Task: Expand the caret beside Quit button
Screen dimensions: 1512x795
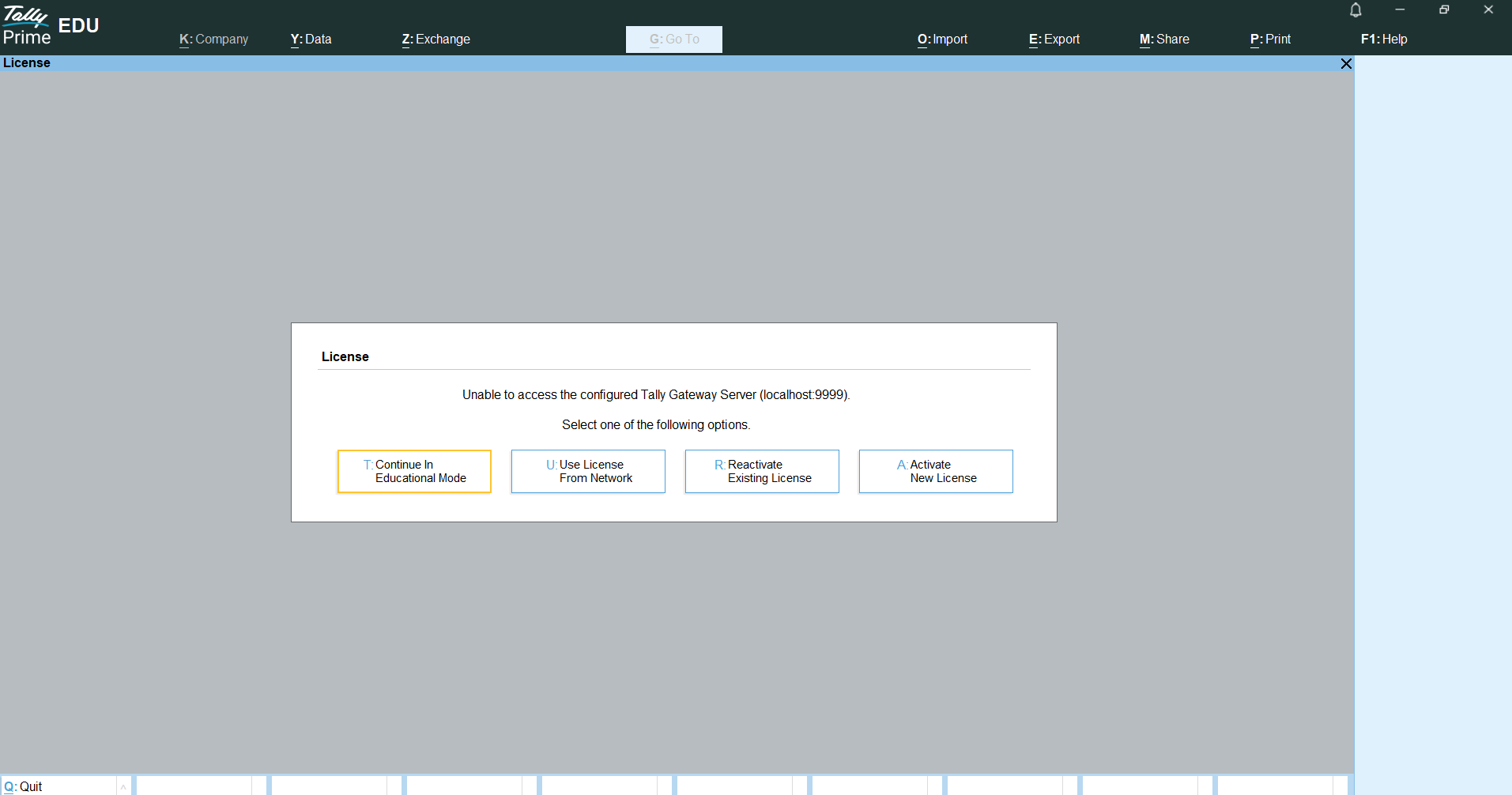Action: (x=123, y=786)
